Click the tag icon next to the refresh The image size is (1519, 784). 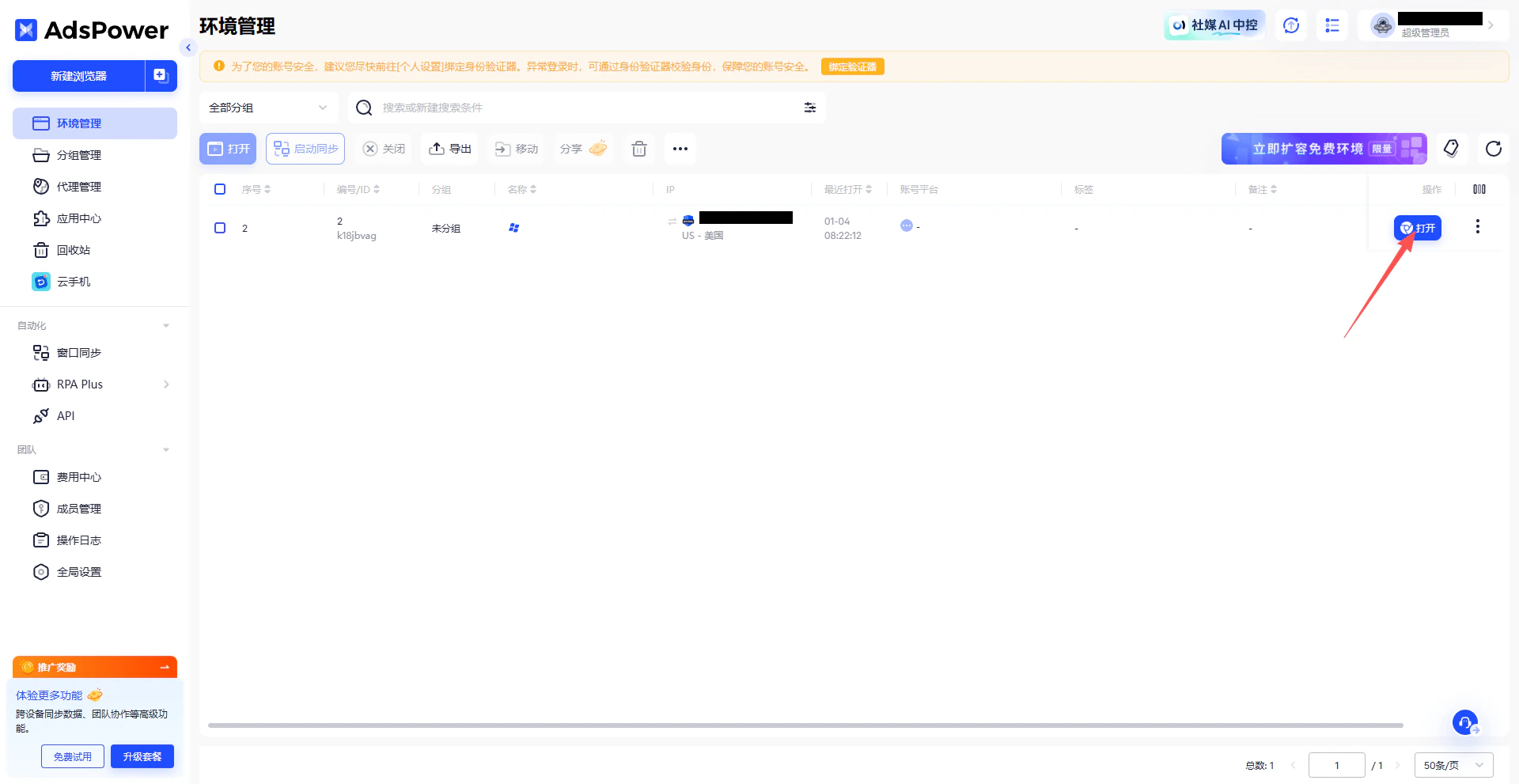(x=1451, y=149)
